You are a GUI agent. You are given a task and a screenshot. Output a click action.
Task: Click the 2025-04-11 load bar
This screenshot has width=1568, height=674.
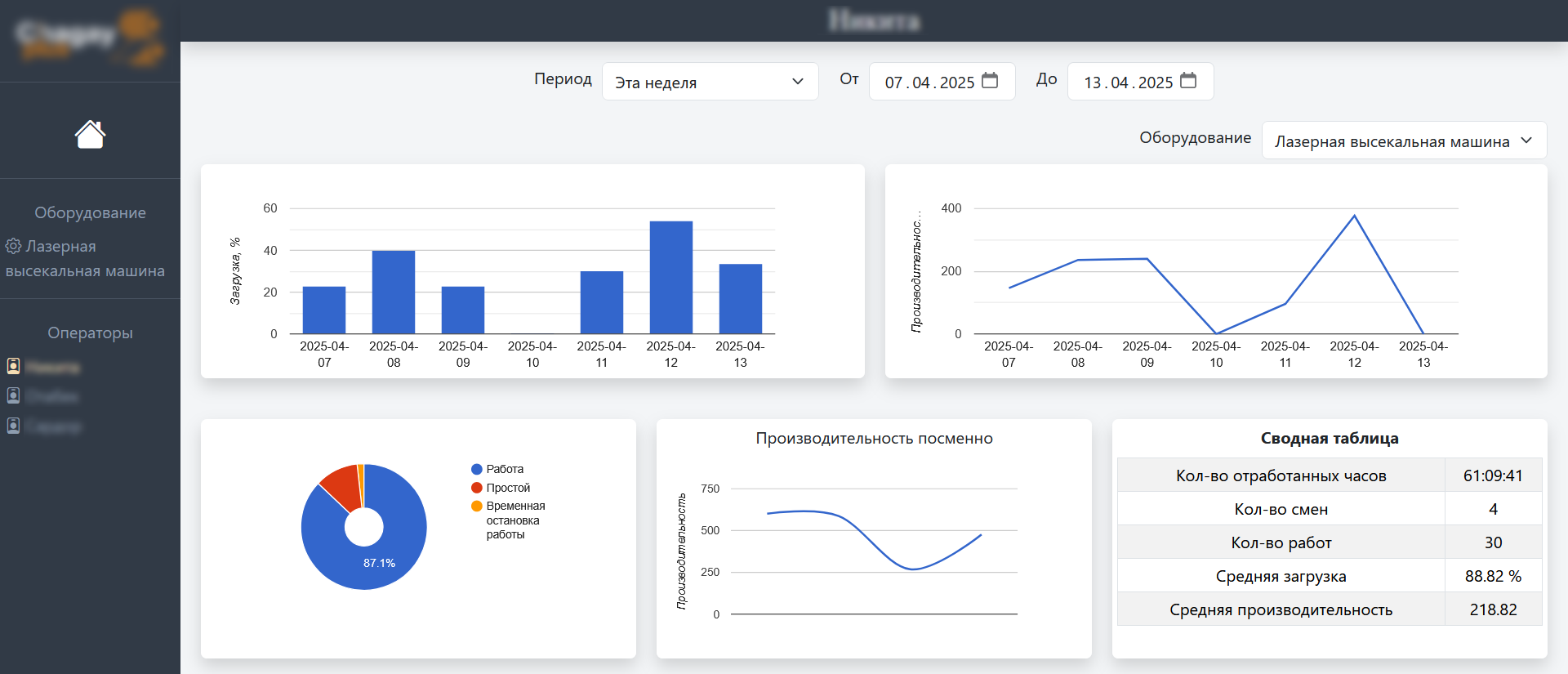tap(602, 302)
